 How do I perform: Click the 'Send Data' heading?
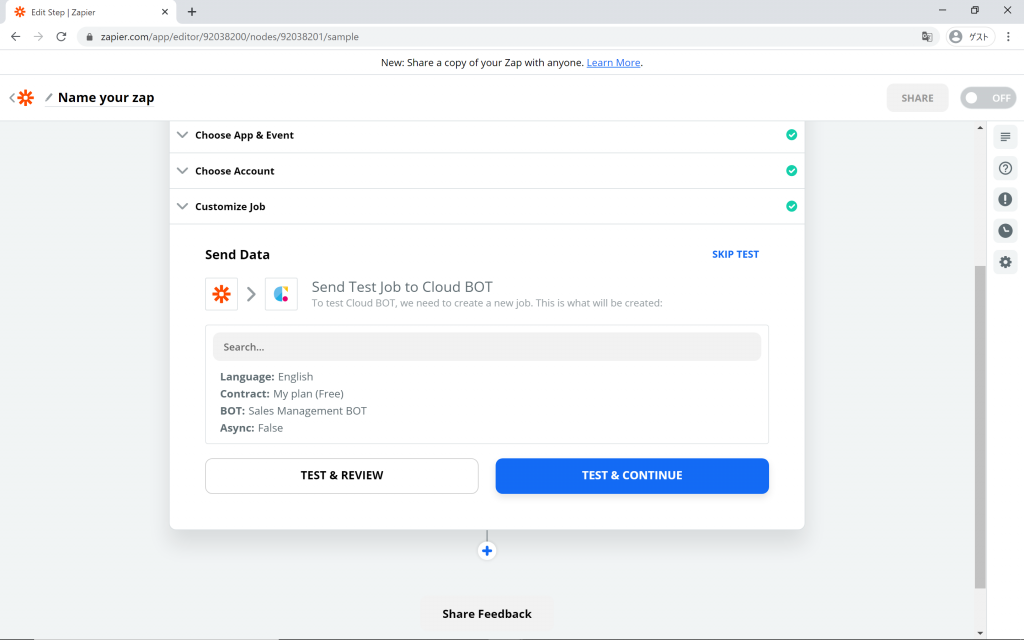pyautogui.click(x=237, y=255)
